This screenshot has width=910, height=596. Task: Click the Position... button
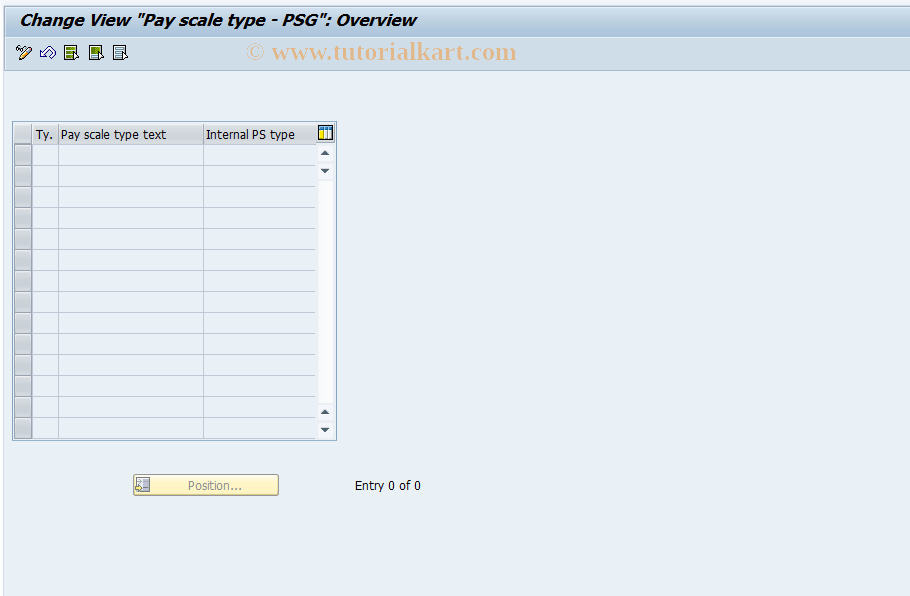click(206, 485)
